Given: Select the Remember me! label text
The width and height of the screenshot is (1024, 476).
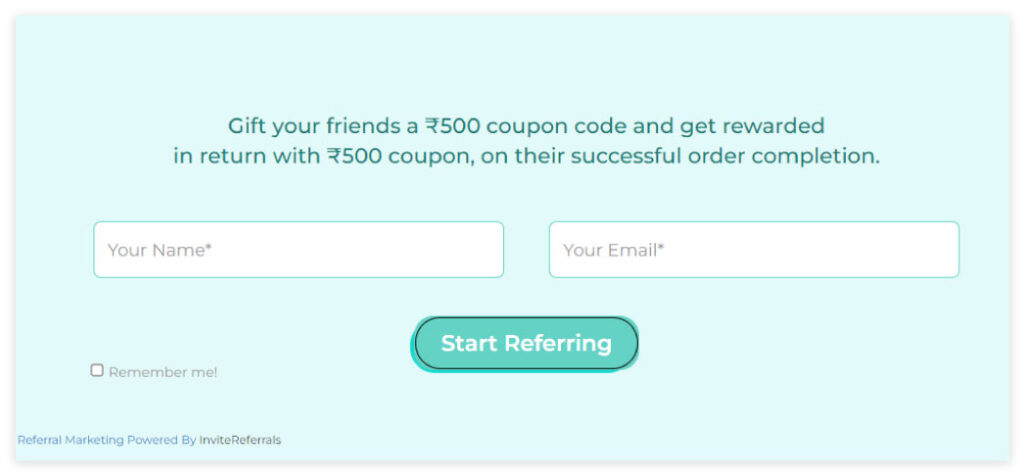Looking at the screenshot, I should pos(163,372).
